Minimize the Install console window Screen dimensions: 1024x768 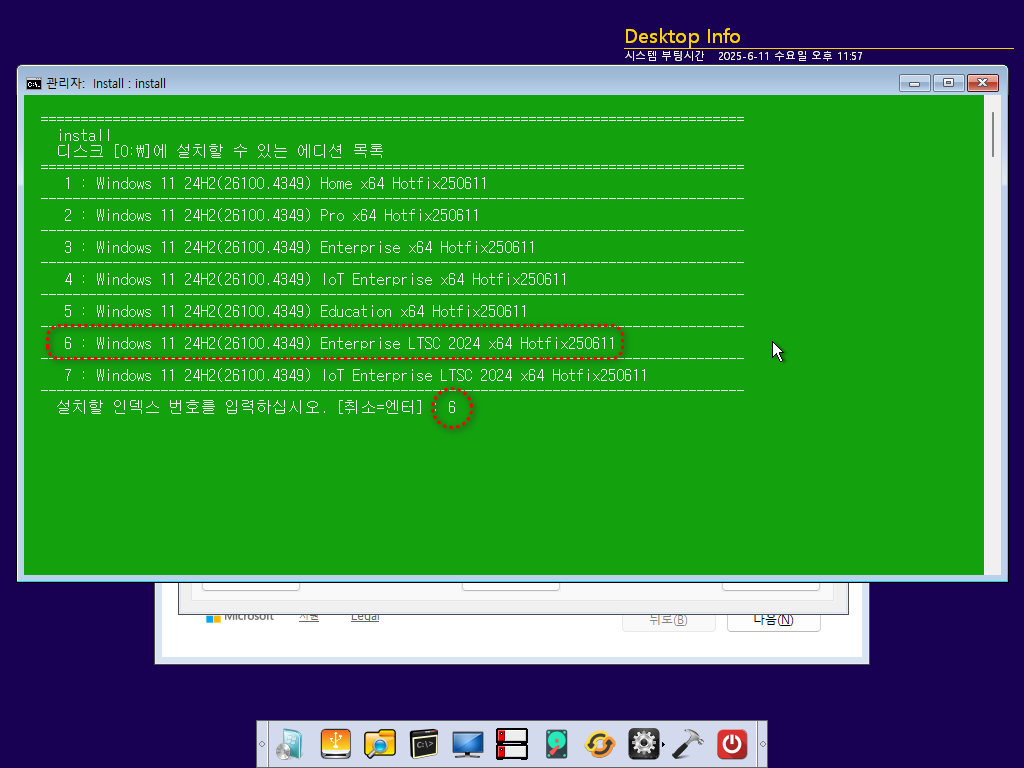coord(914,83)
